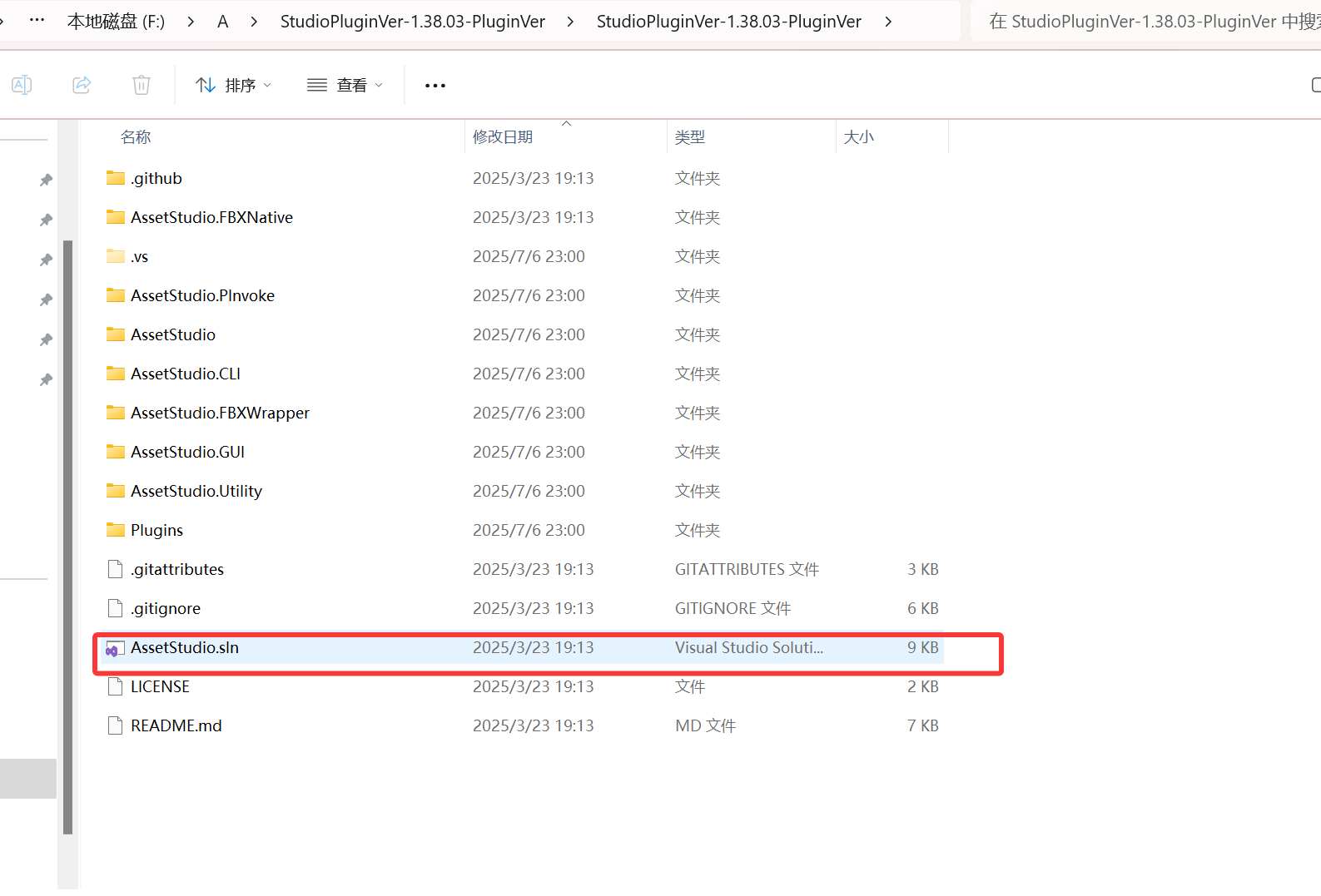1321x896 pixels.
Task: Click the search box in StudioPluginVer
Action: 1145,22
